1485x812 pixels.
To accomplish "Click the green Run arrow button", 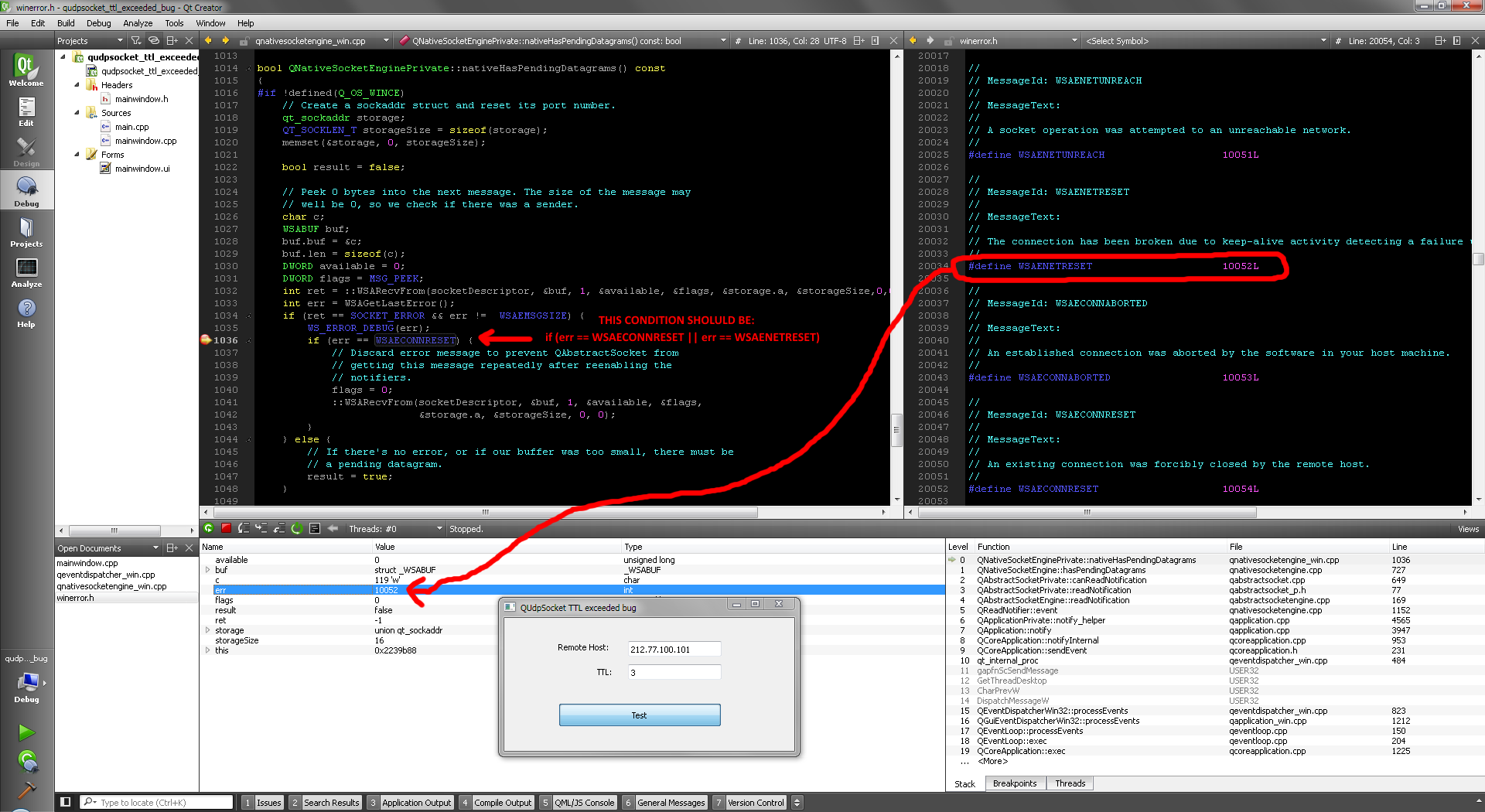I will (x=26, y=732).
